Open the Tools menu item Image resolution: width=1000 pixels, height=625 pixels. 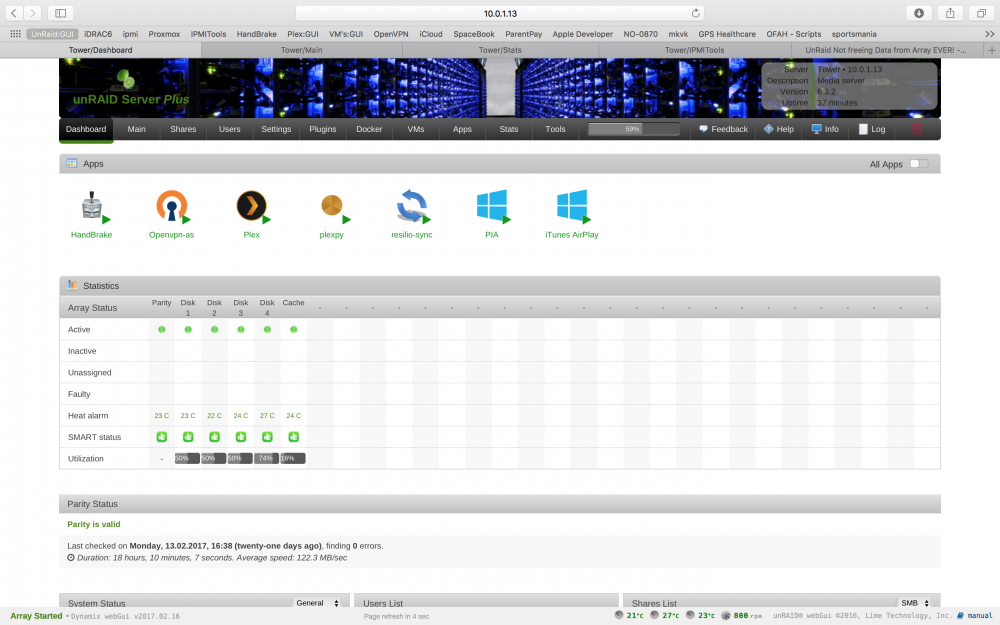555,129
